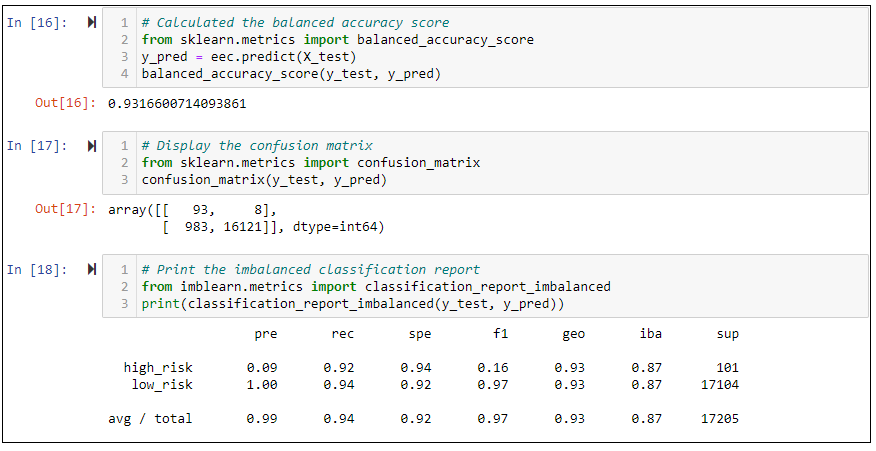Viewport: 876px width, 451px height.
Task: Click the 'rec' column header
Action: click(342, 334)
